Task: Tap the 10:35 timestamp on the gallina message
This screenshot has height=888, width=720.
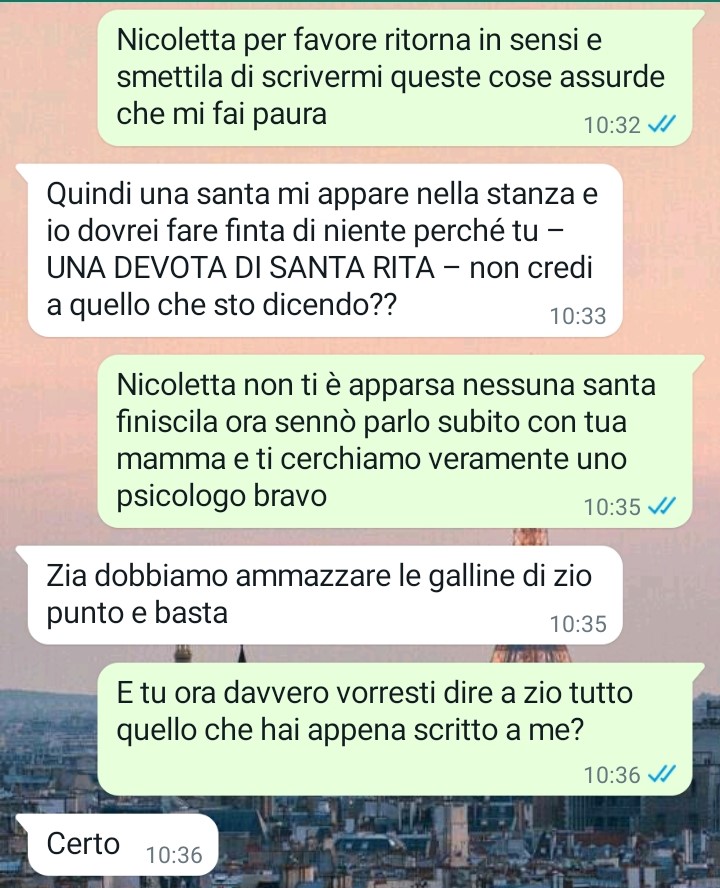Action: click(x=578, y=624)
